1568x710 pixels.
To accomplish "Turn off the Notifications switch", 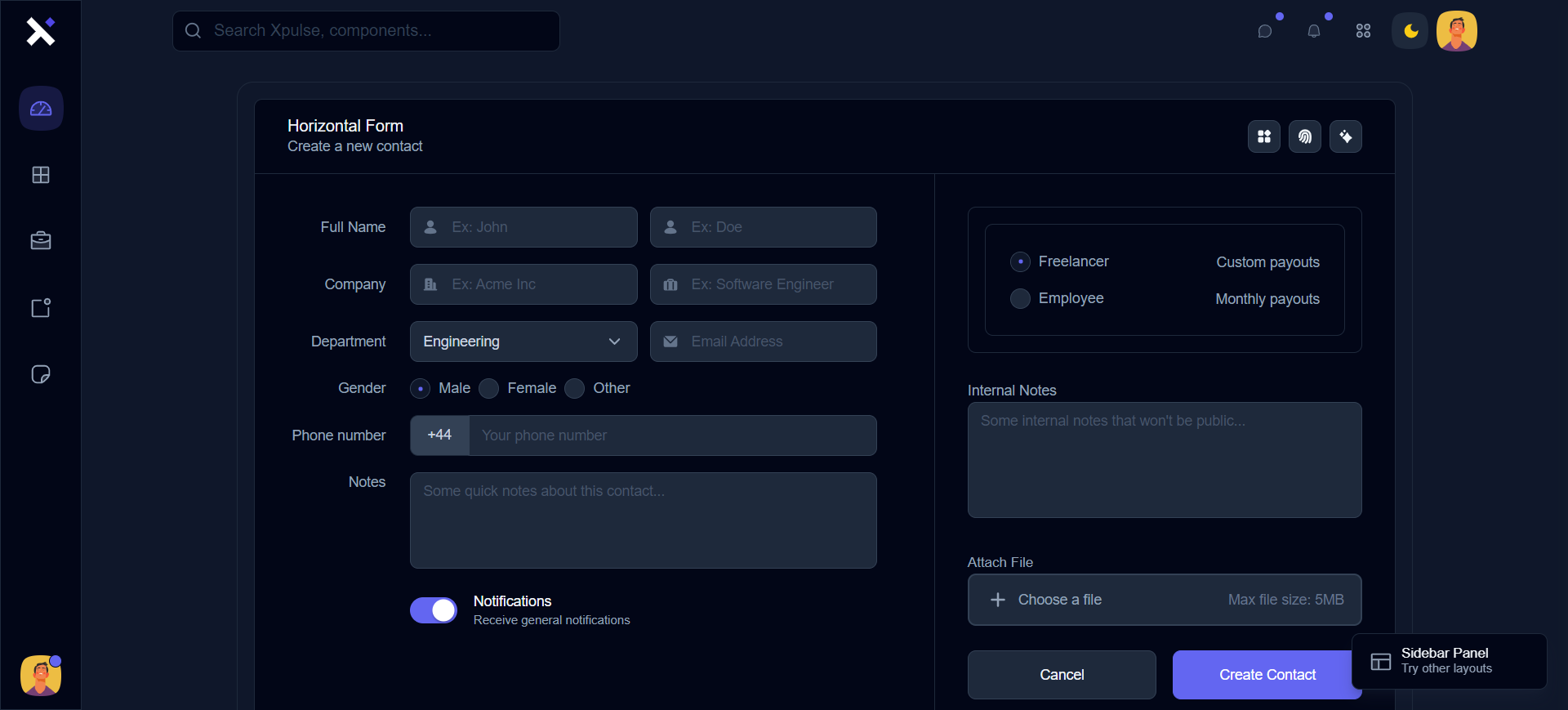I will pos(434,610).
